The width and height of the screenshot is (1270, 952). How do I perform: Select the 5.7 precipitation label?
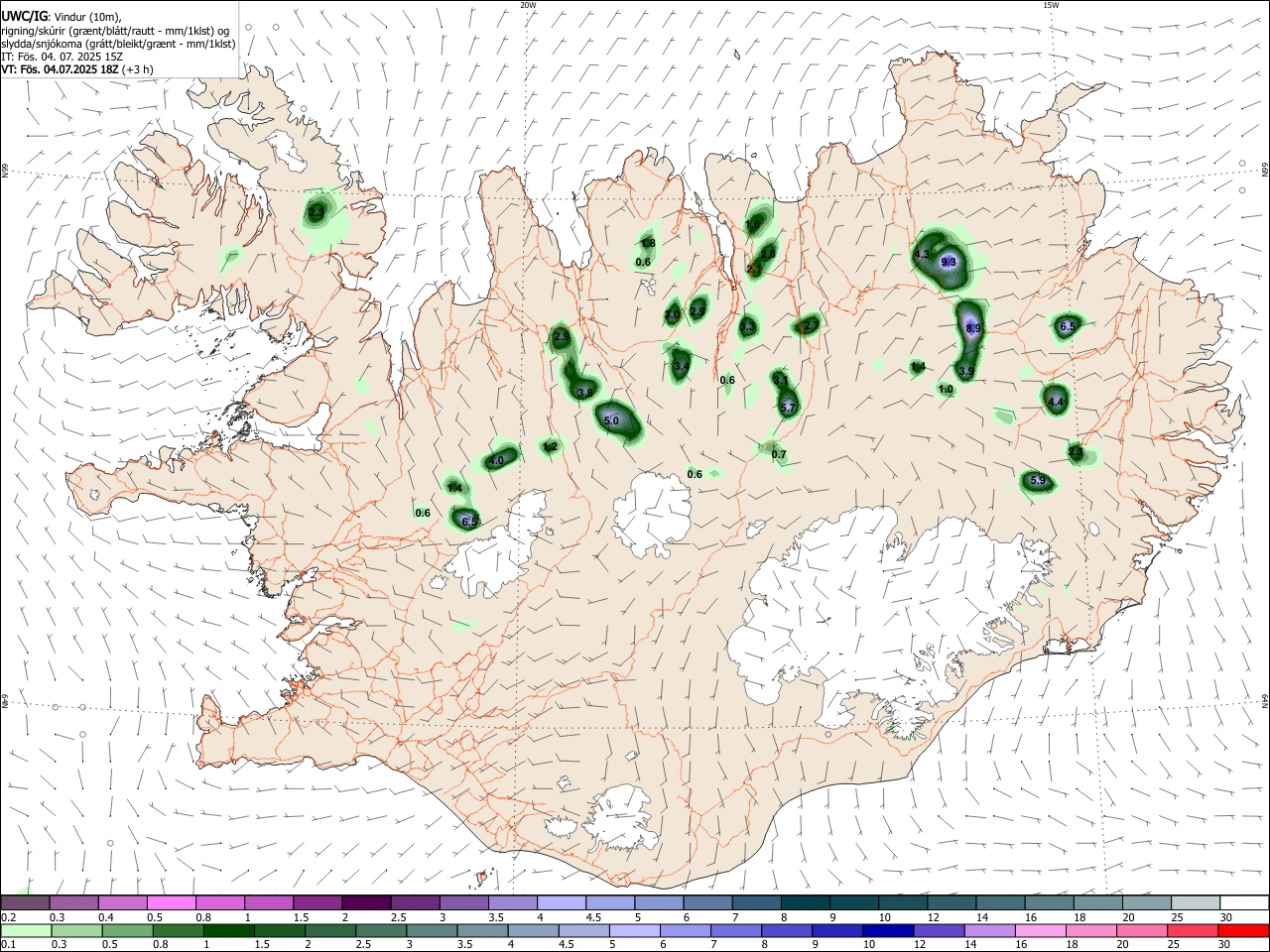click(788, 407)
